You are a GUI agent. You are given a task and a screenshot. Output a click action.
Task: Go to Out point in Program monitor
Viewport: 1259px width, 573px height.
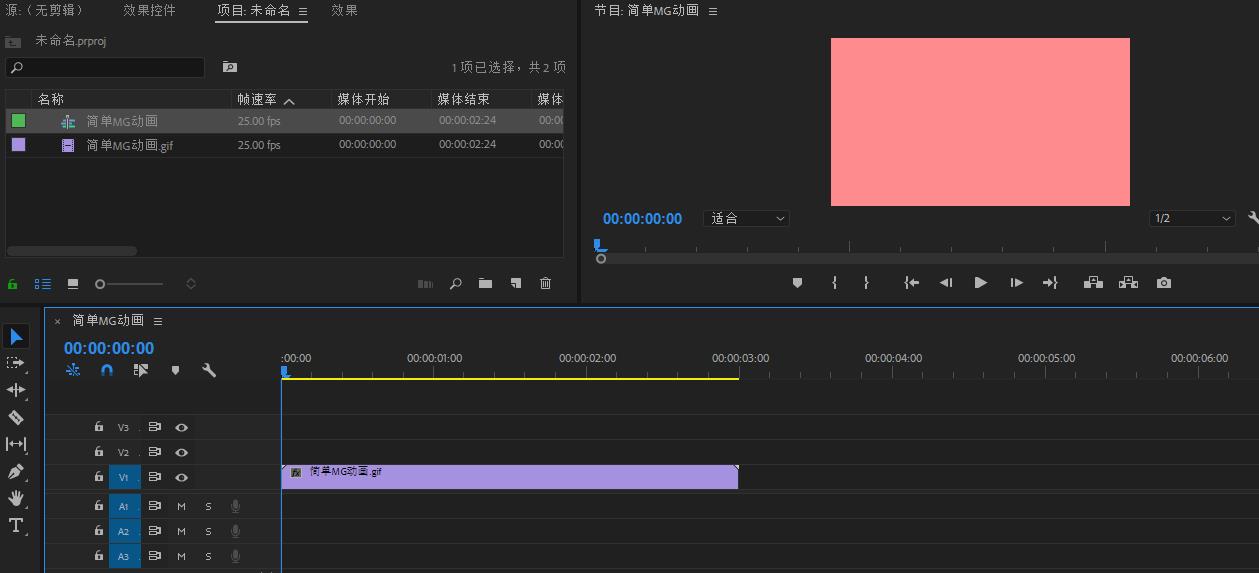[1050, 283]
